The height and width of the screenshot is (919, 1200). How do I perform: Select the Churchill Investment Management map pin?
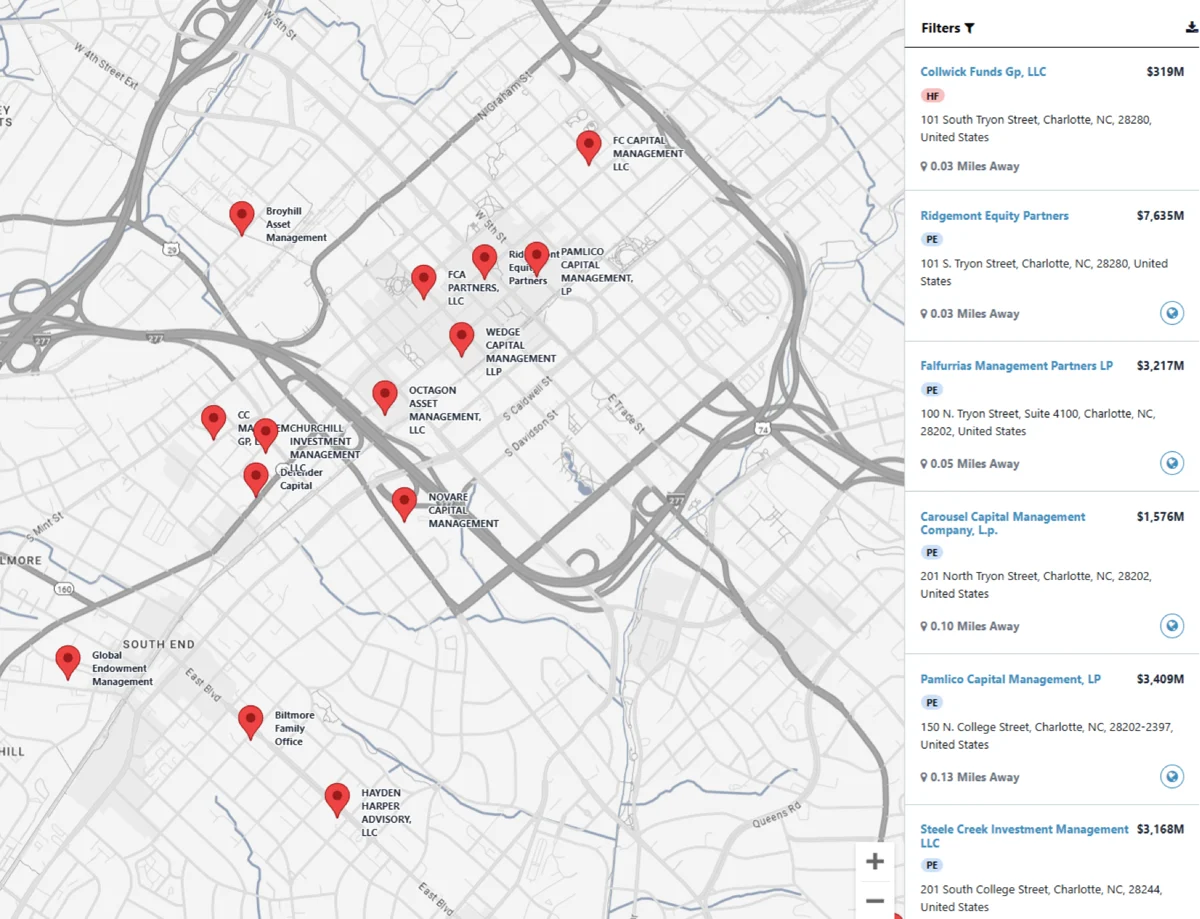coord(265,435)
